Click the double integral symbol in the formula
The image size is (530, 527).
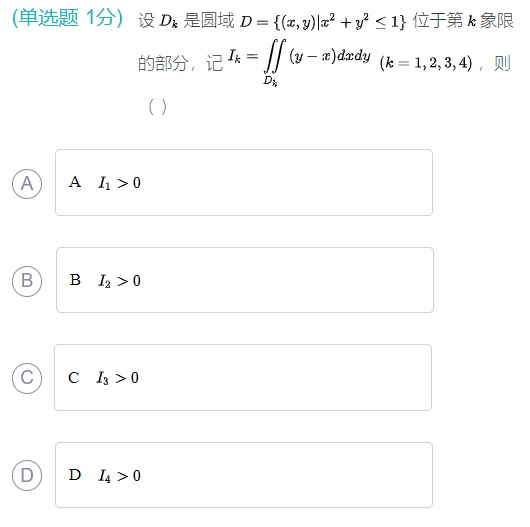[274, 56]
